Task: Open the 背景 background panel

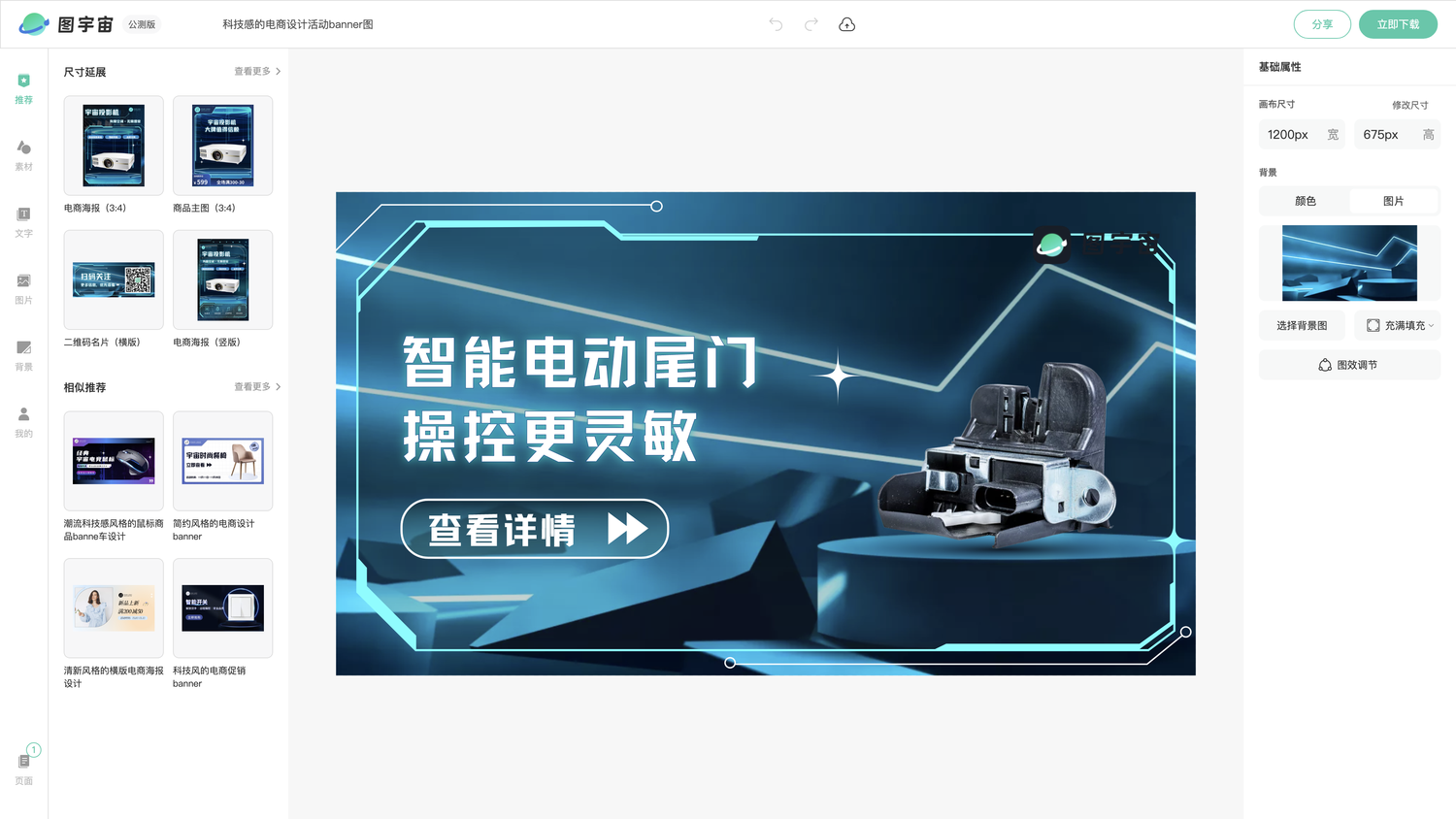Action: click(23, 355)
